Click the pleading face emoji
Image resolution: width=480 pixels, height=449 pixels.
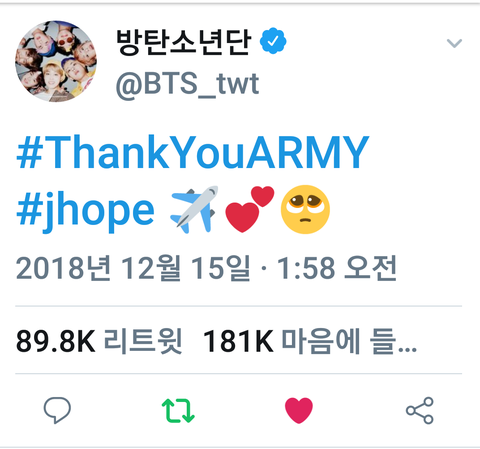point(305,209)
